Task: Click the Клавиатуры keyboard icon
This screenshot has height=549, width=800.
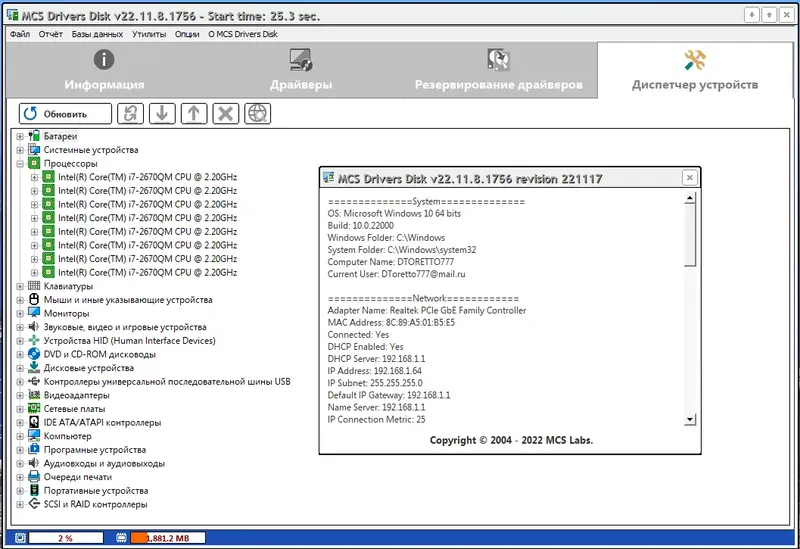Action: pos(34,286)
